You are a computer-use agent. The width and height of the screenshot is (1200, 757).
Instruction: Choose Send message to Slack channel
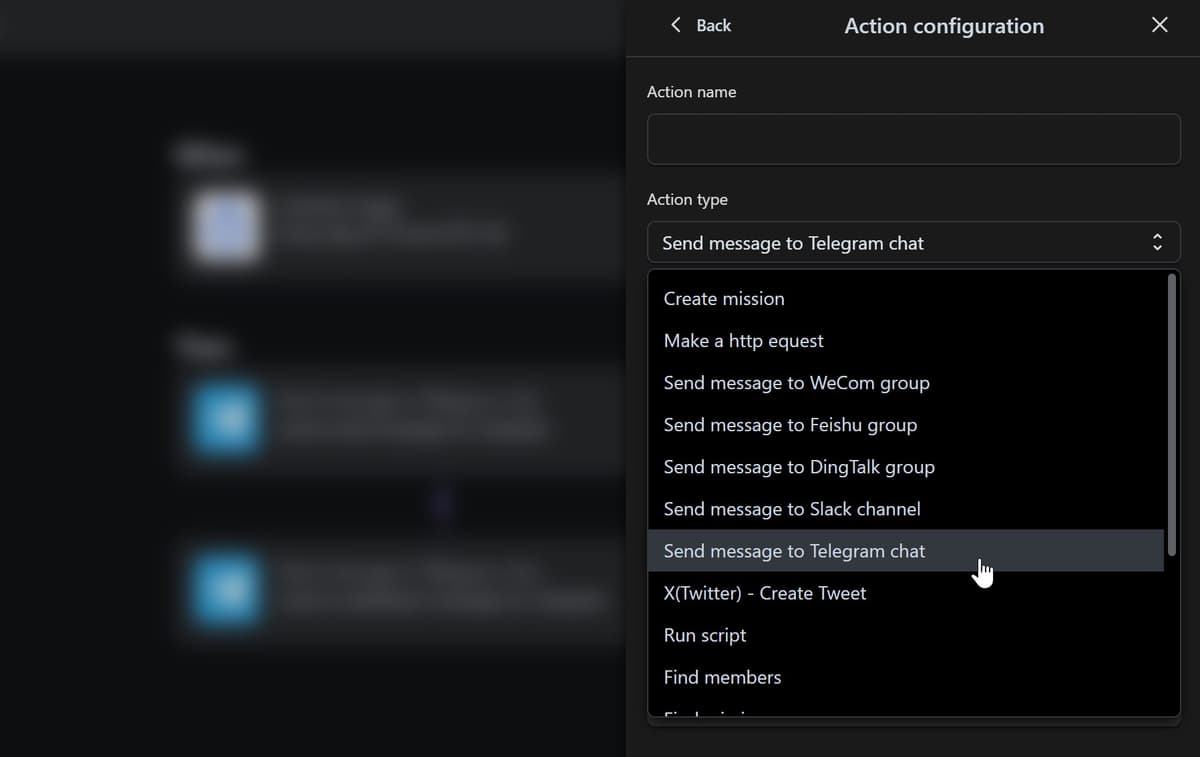click(x=791, y=508)
